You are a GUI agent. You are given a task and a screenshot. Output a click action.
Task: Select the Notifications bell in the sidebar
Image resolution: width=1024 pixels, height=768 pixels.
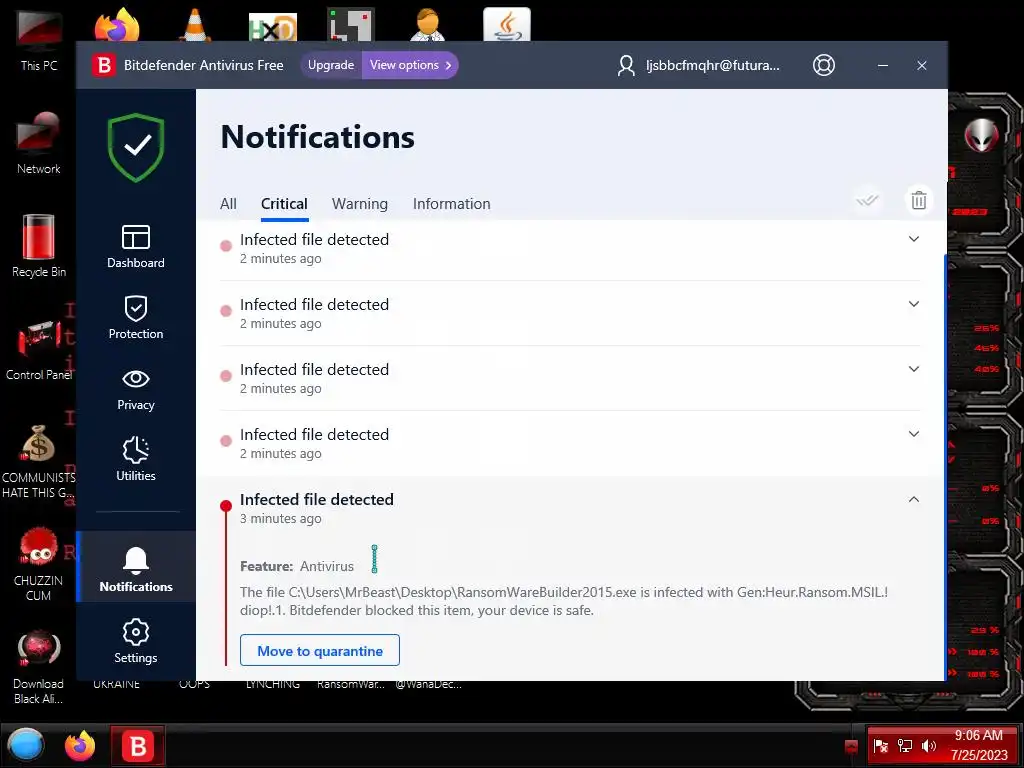pyautogui.click(x=136, y=567)
